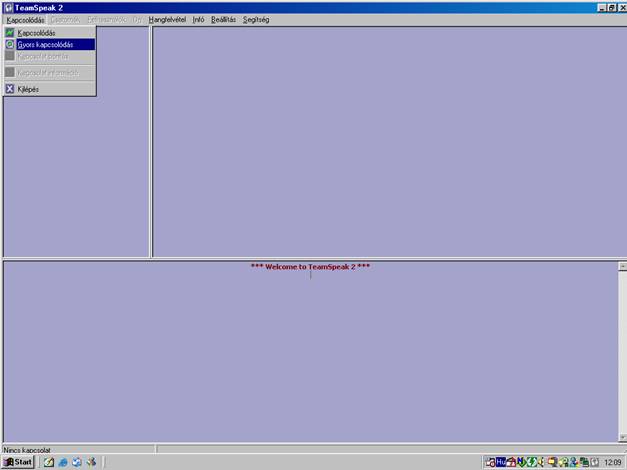This screenshot has width=627, height=470.
Task: Open the Segítség menu
Action: click(256, 20)
